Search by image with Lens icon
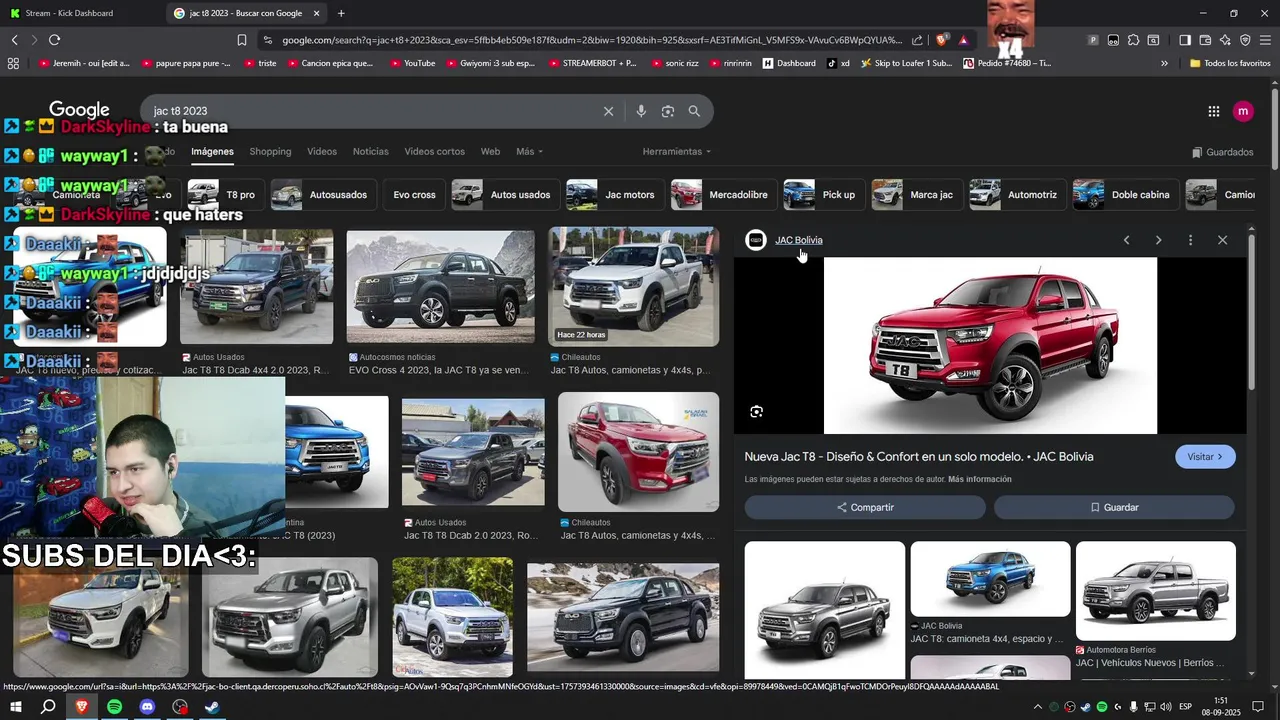Viewport: 1280px width, 720px height. pos(668,111)
